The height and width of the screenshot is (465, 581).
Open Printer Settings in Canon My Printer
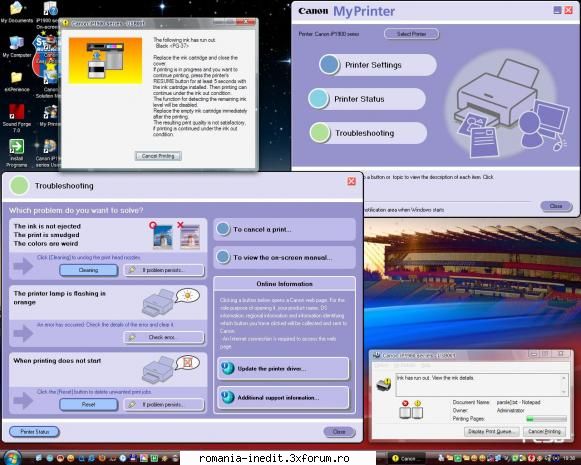point(378,65)
